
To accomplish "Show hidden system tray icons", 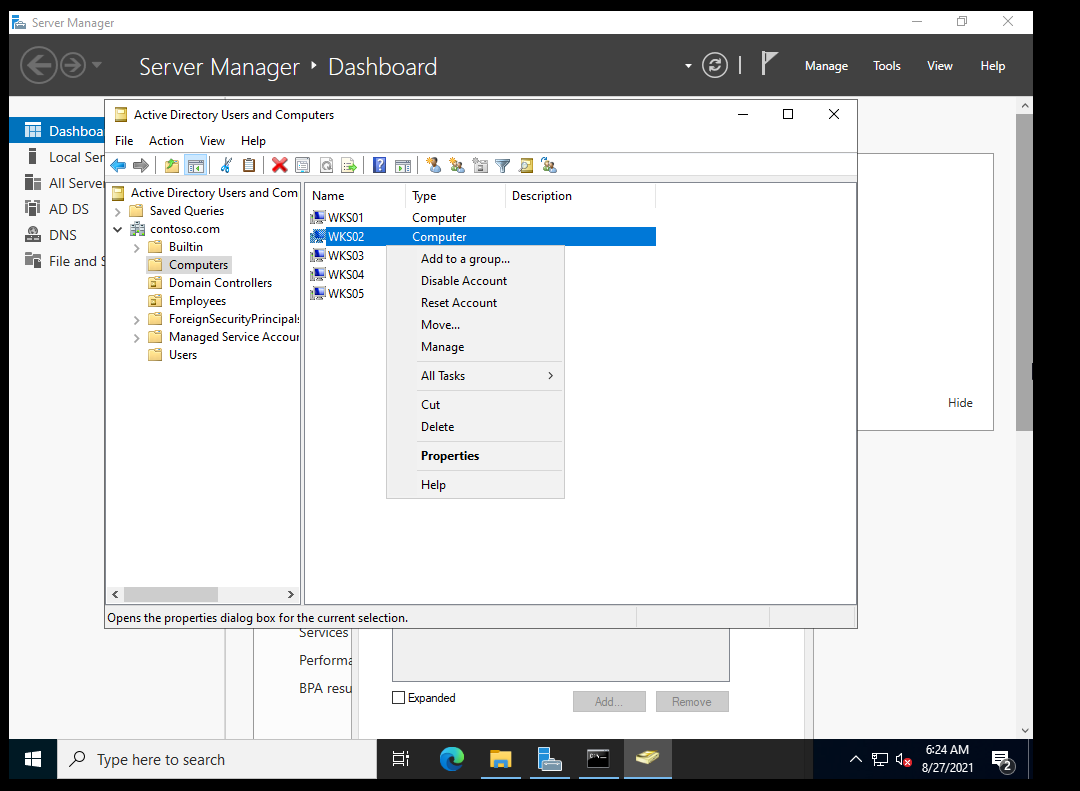I will 855,759.
